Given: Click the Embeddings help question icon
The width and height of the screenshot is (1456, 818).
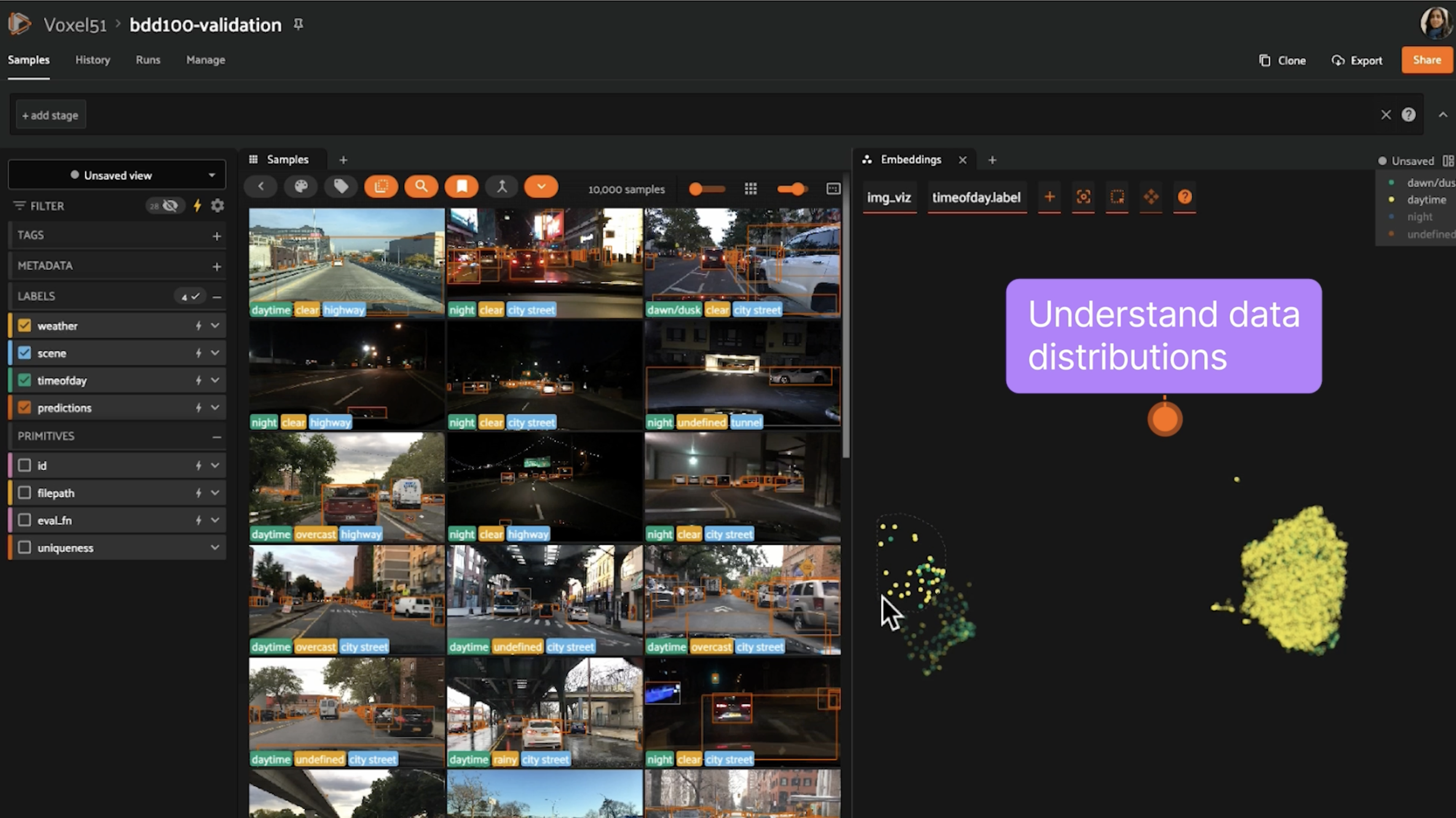Looking at the screenshot, I should [x=1184, y=197].
